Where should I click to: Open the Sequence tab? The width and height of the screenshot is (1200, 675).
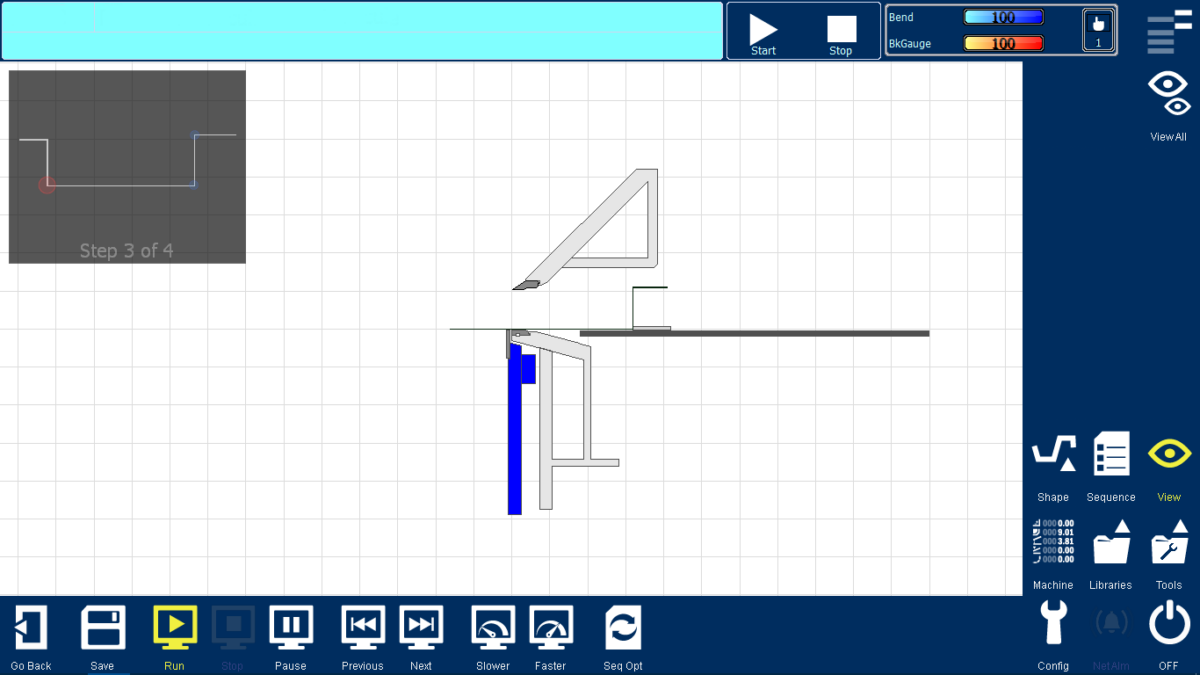[1111, 454]
